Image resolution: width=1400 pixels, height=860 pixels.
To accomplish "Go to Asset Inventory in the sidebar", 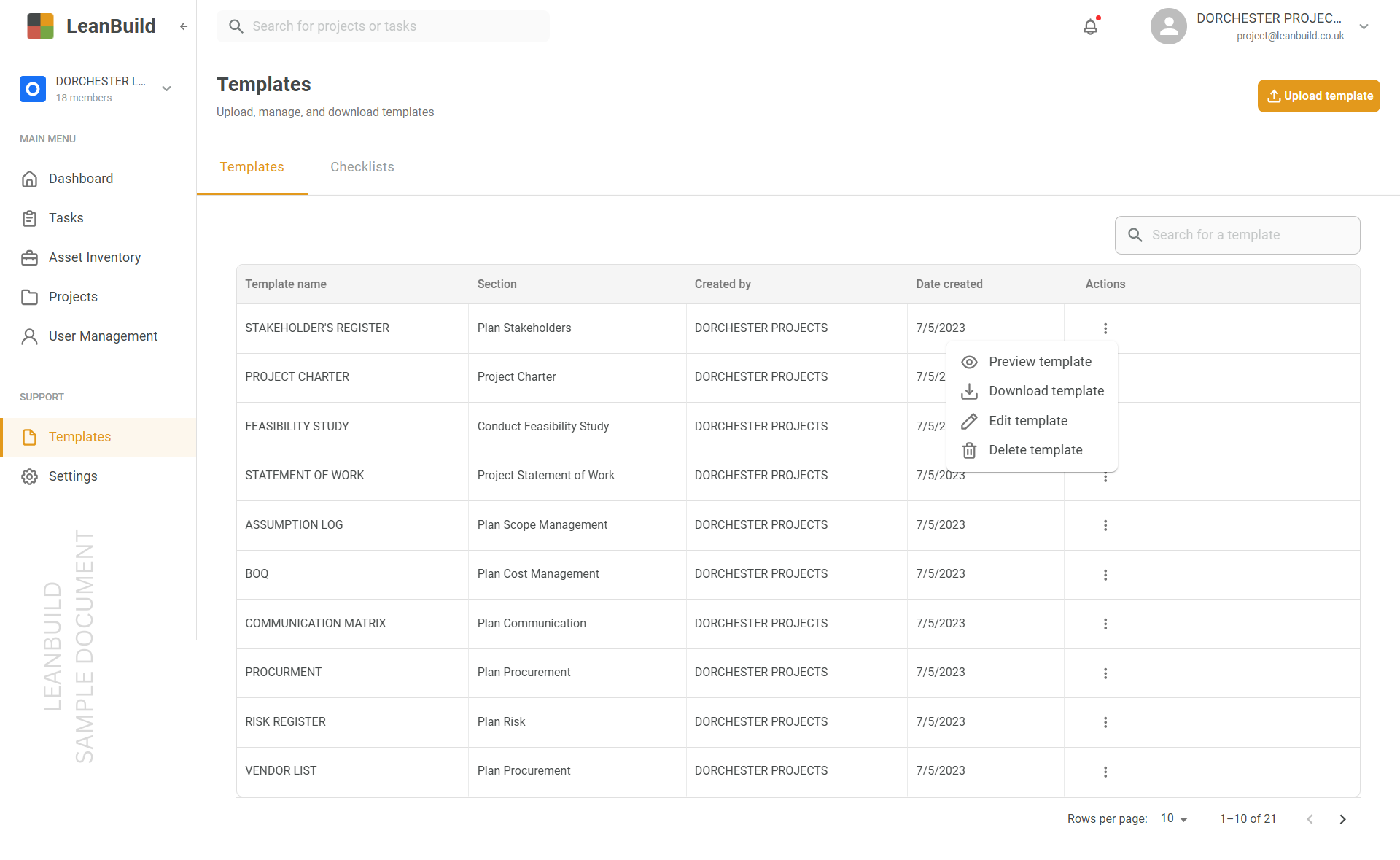I will pyautogui.click(x=94, y=257).
